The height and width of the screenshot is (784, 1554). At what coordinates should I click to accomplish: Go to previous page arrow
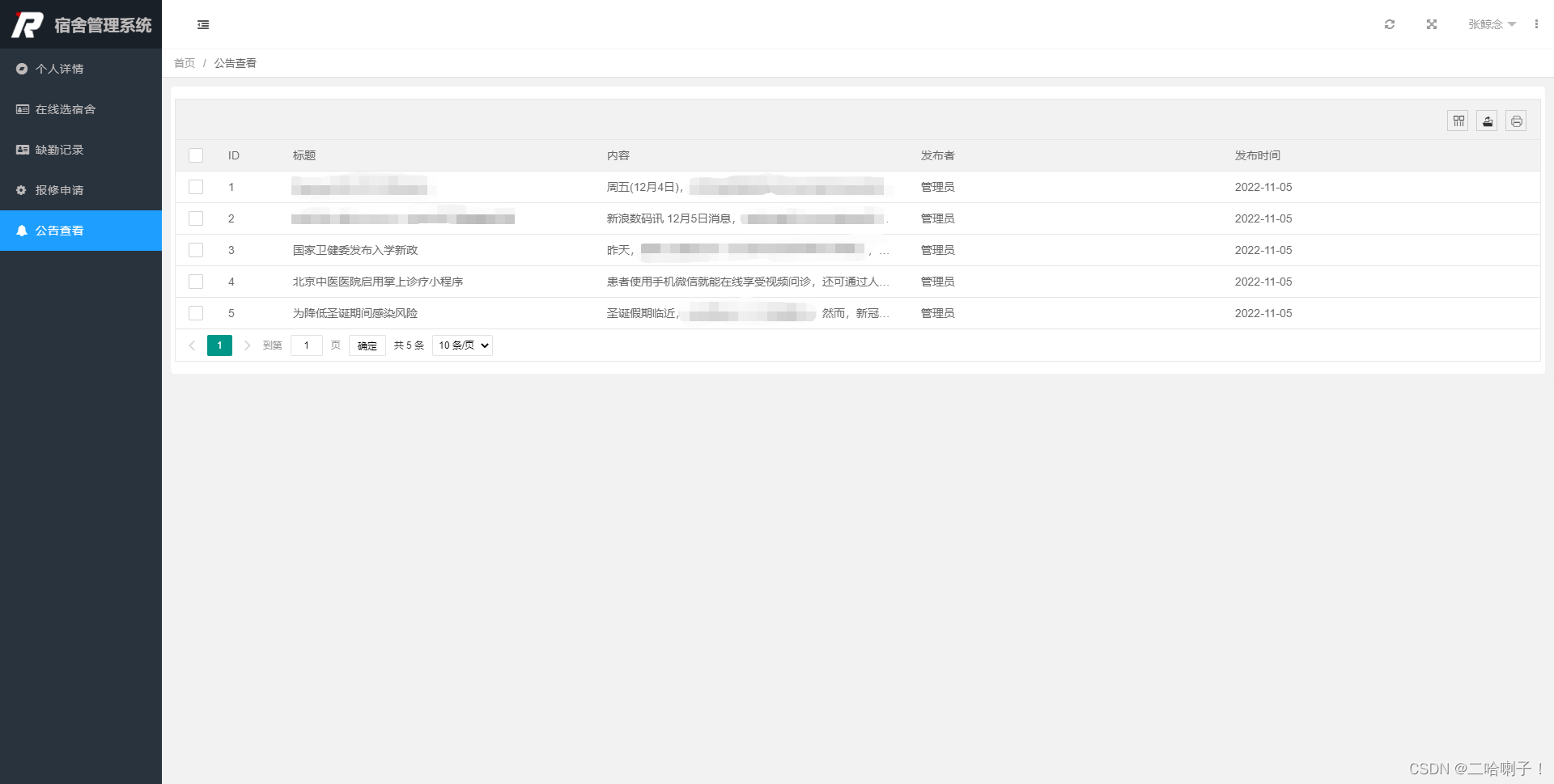[x=192, y=345]
